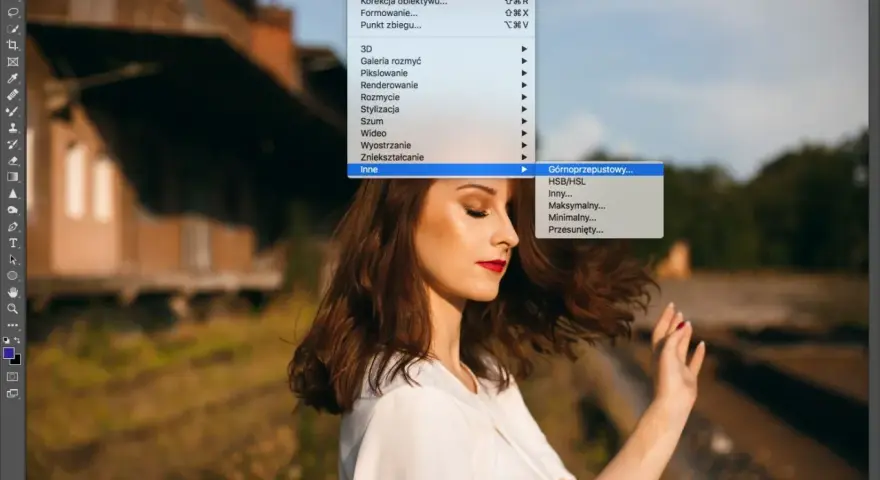Image resolution: width=880 pixels, height=480 pixels.
Task: Choose HSB/HSL filter
Action: pyautogui.click(x=599, y=181)
